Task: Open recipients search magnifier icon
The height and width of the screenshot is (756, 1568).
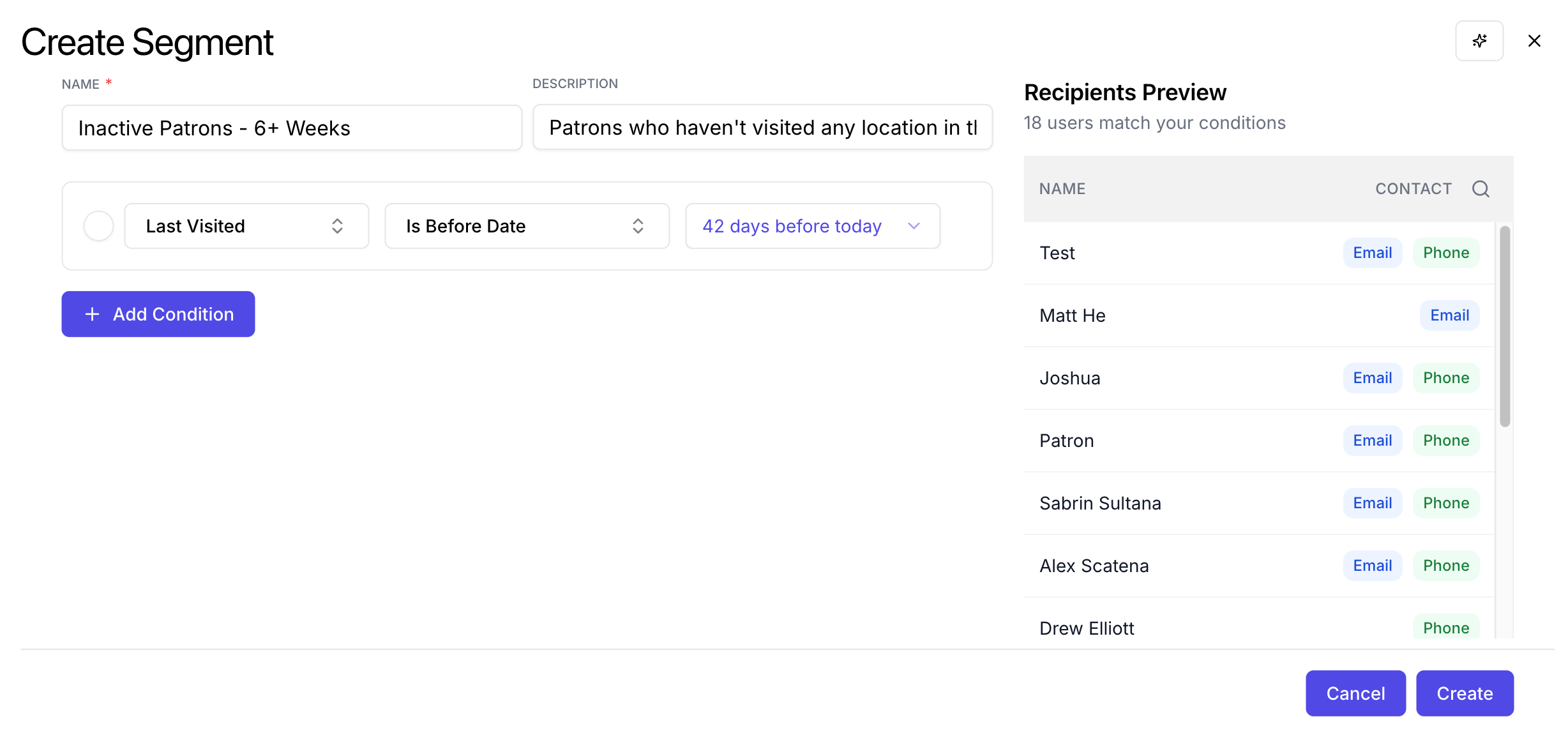Action: coord(1481,189)
